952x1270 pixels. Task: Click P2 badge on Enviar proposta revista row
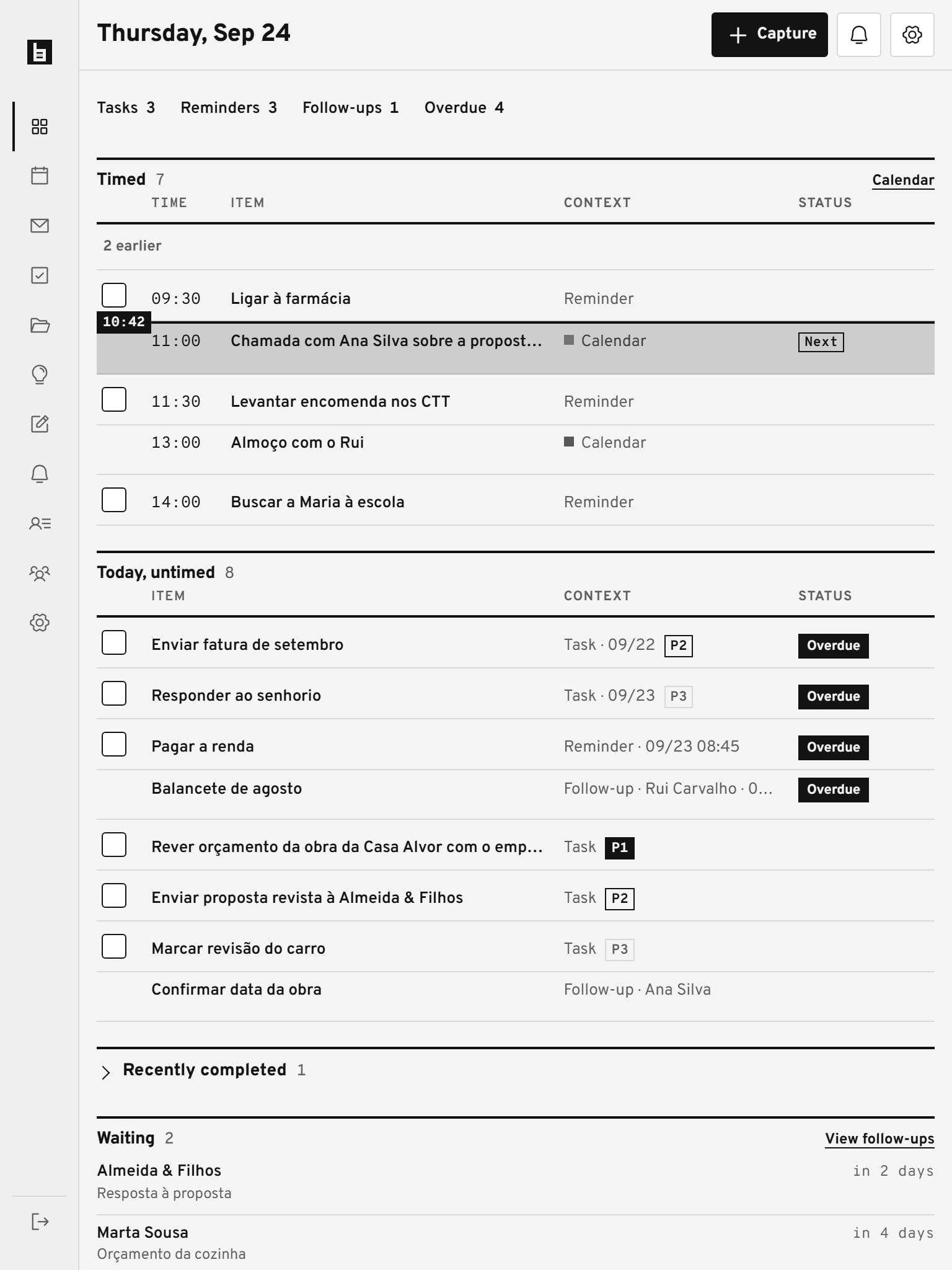(620, 899)
